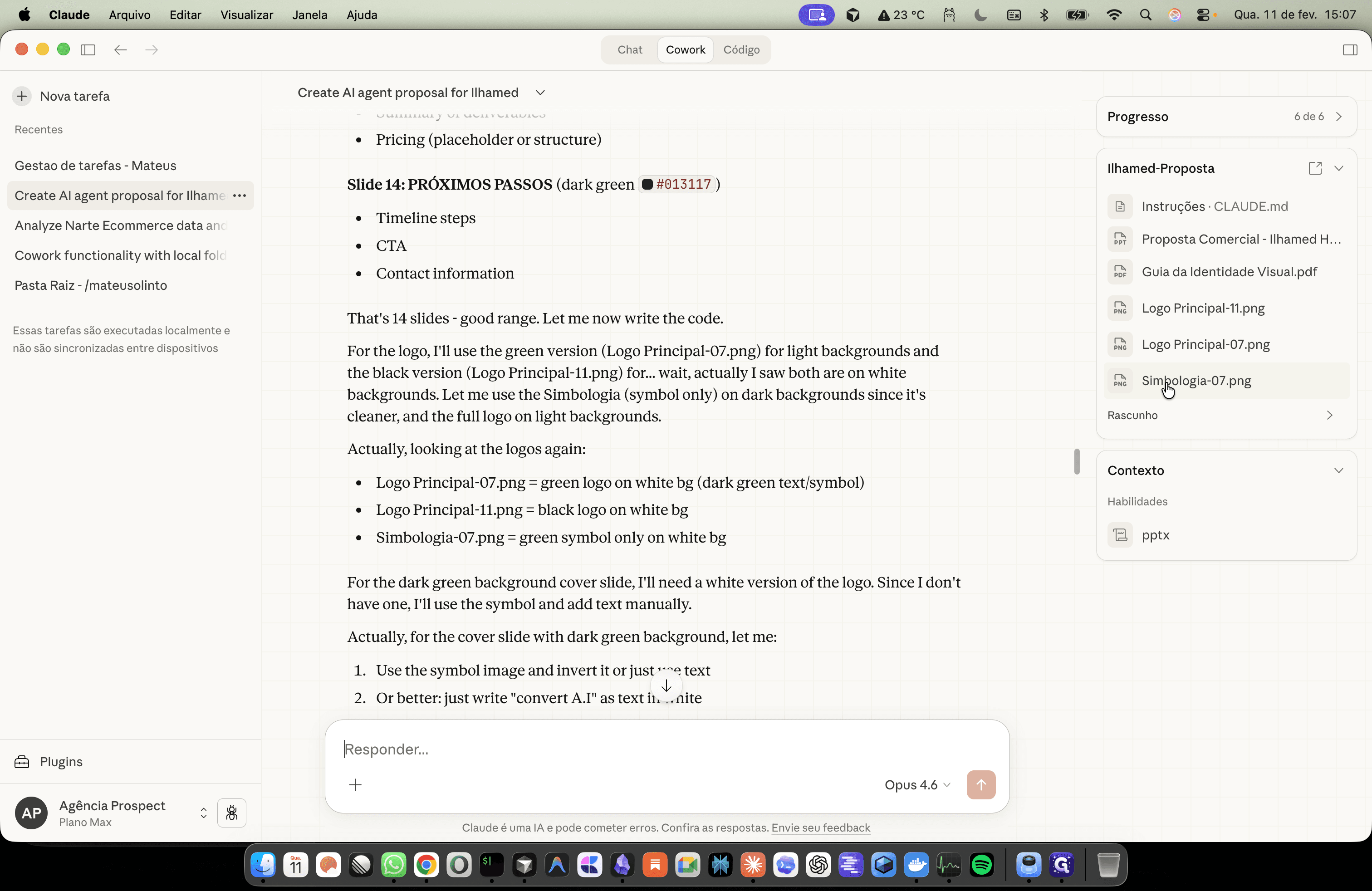Click the #013117 color swatch chip
This screenshot has height=891, width=1372.
pos(677,185)
